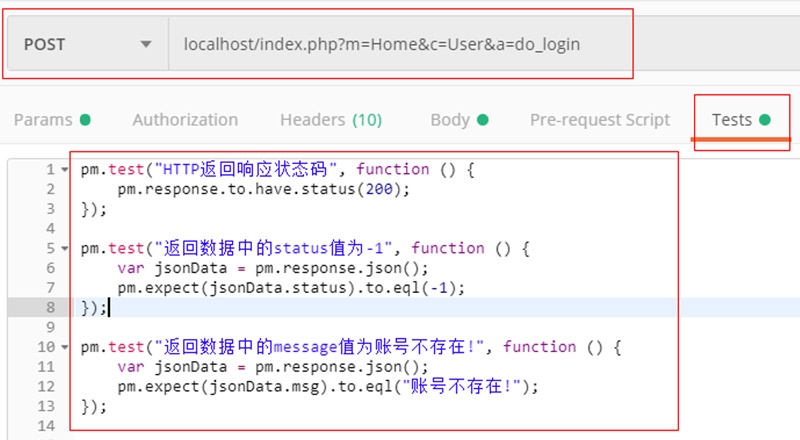Image resolution: width=800 pixels, height=440 pixels.
Task: Click the Tests tab
Action: click(732, 120)
